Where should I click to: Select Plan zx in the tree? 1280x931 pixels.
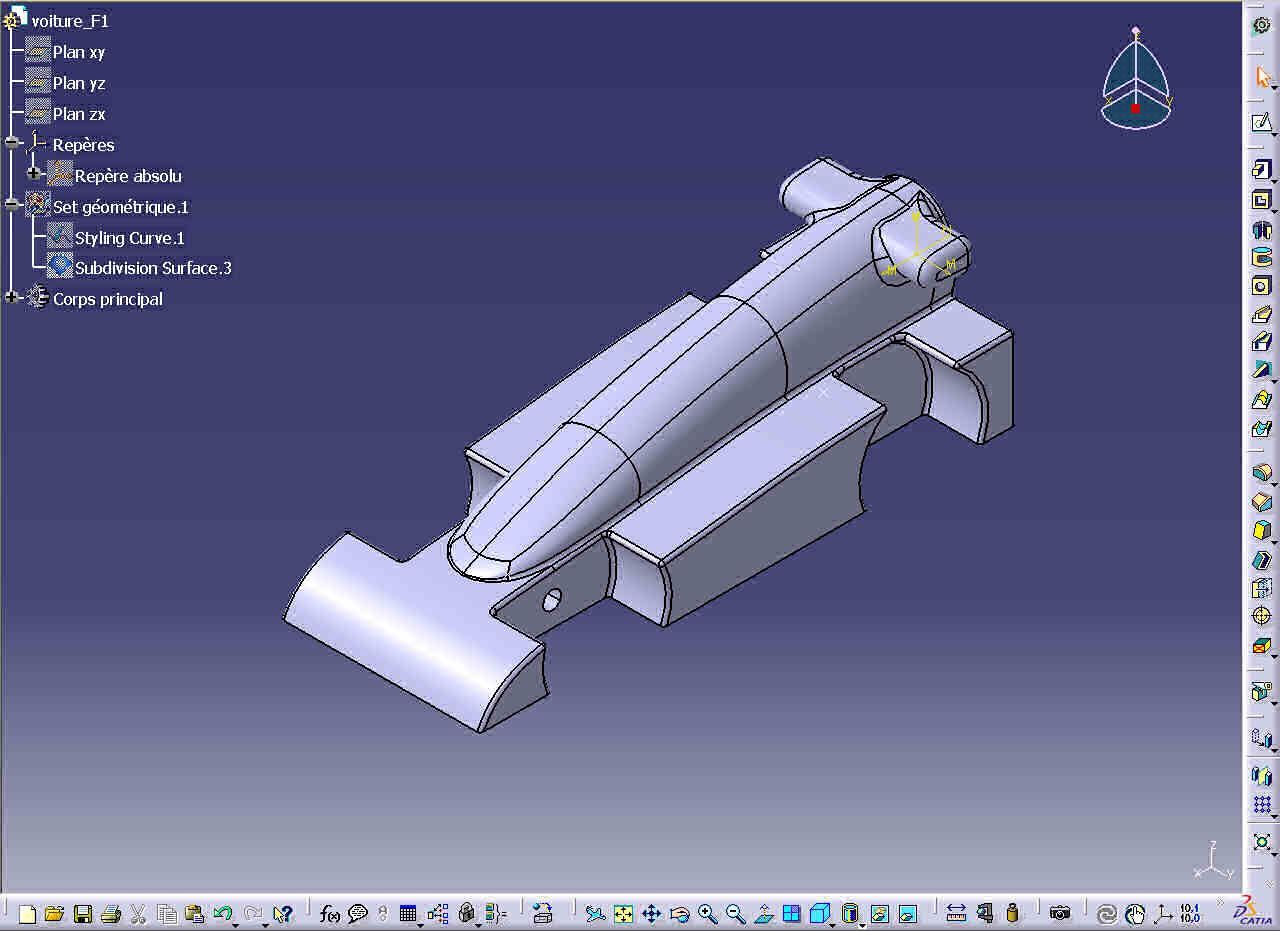tap(79, 114)
